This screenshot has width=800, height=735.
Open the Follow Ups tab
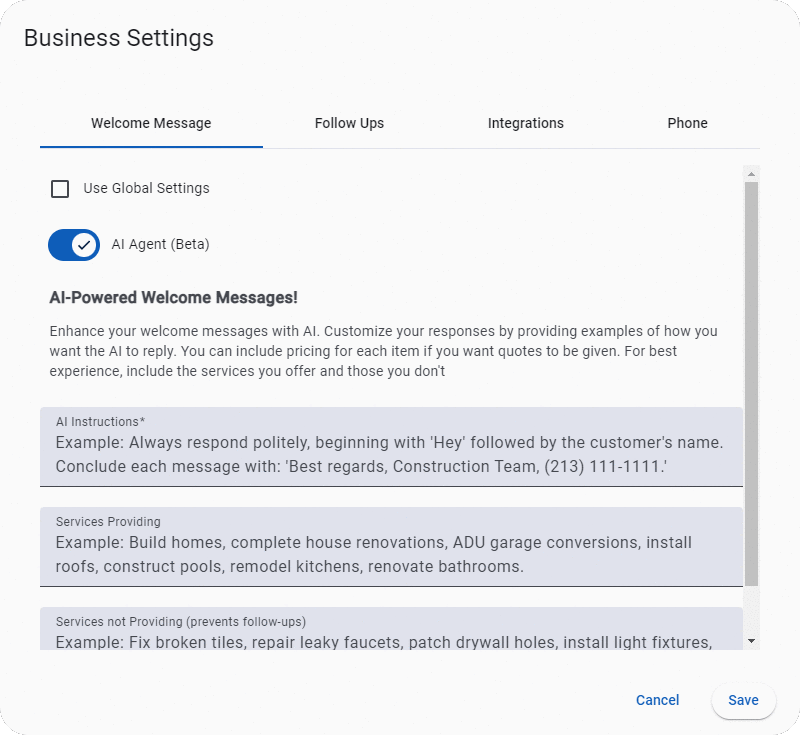(x=349, y=123)
